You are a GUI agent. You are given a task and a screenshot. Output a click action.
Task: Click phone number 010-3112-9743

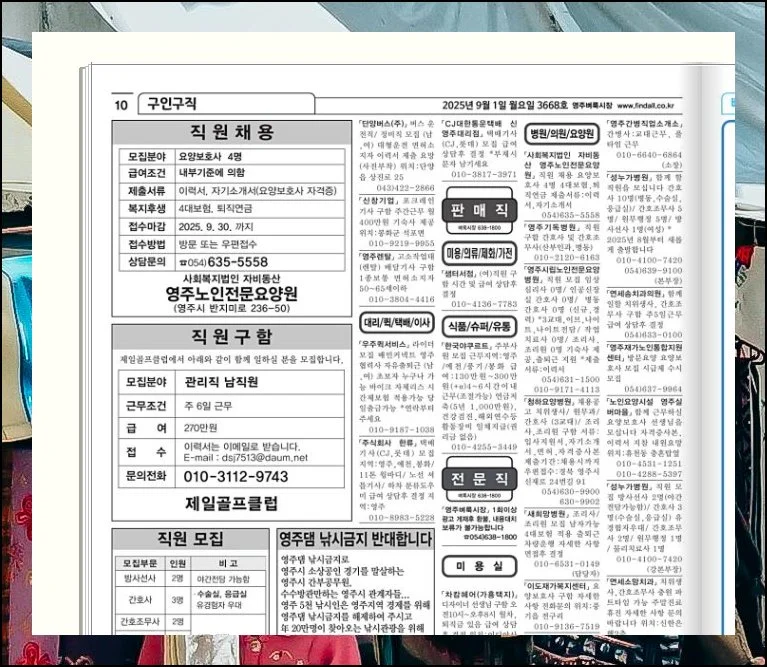(236, 477)
